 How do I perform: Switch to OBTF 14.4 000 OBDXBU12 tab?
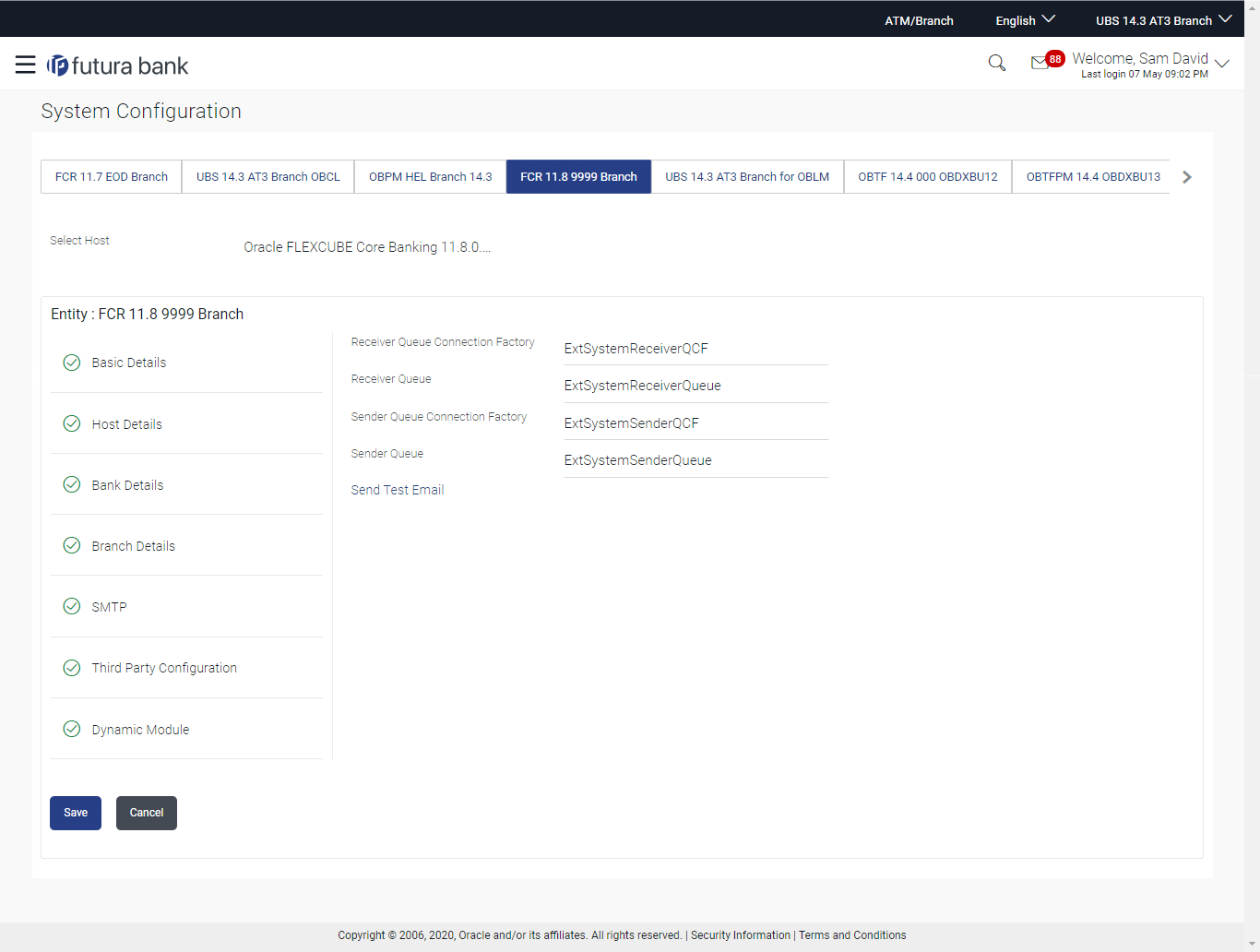pyautogui.click(x=928, y=177)
